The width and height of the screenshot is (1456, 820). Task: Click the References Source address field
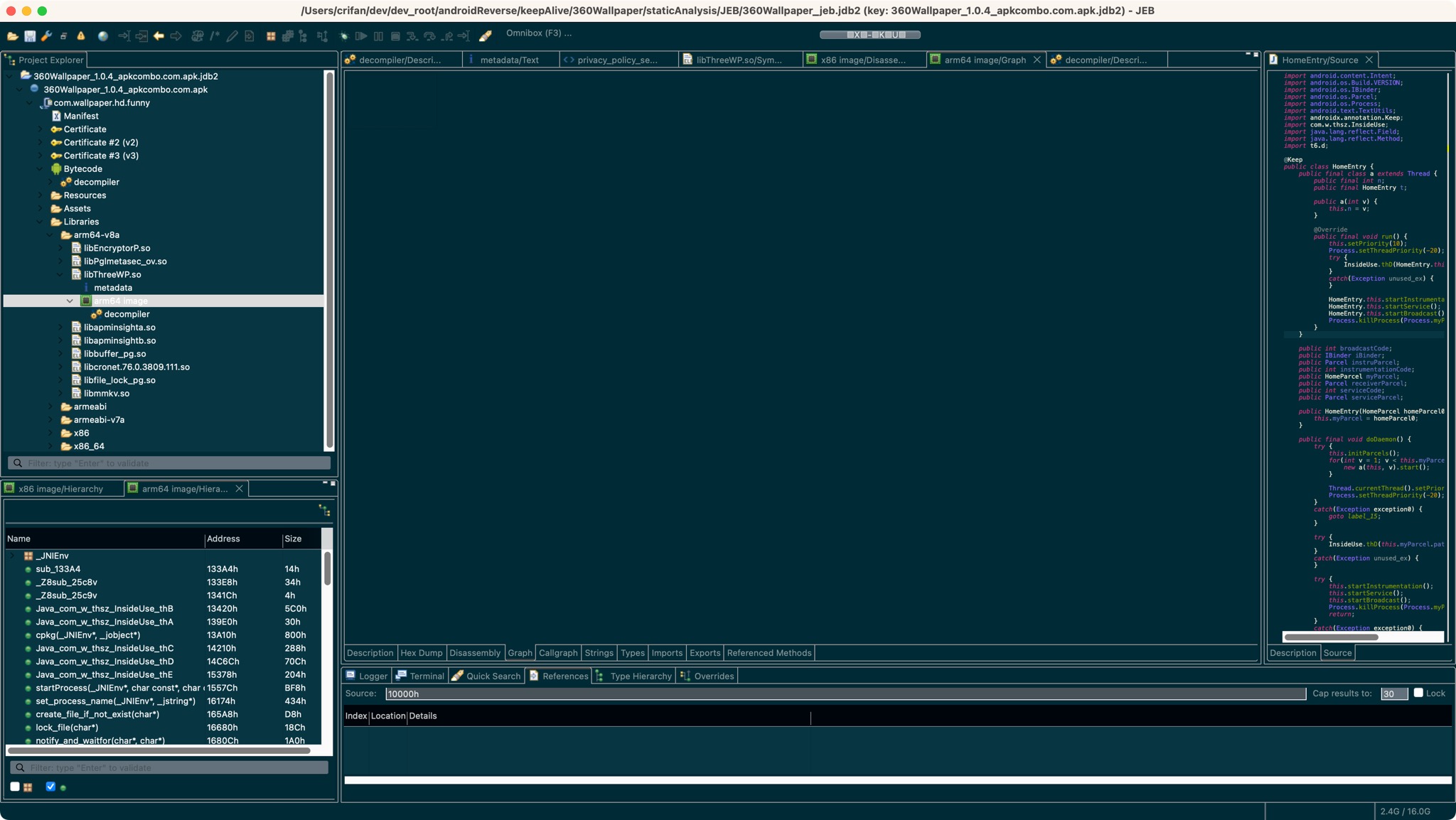(845, 694)
